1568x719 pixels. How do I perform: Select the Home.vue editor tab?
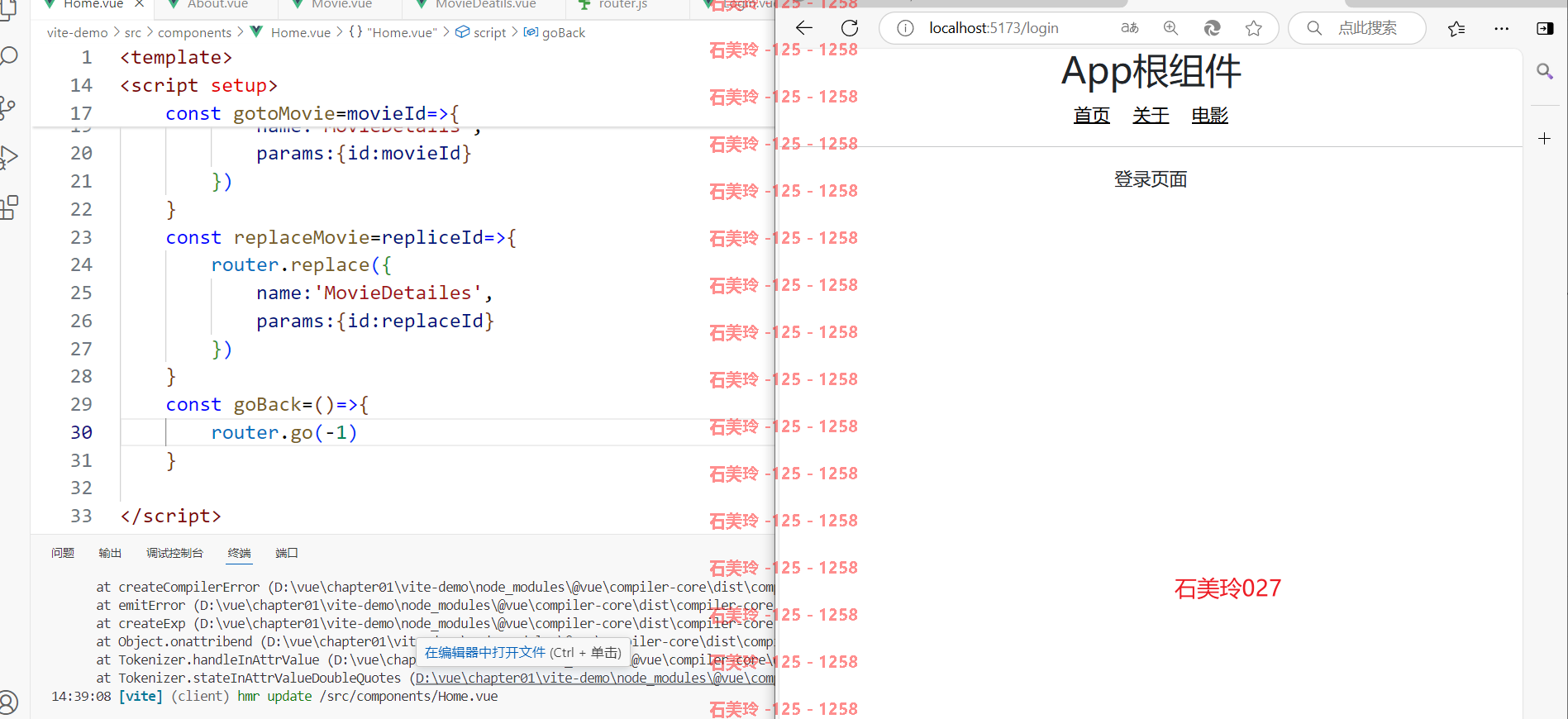point(93,4)
